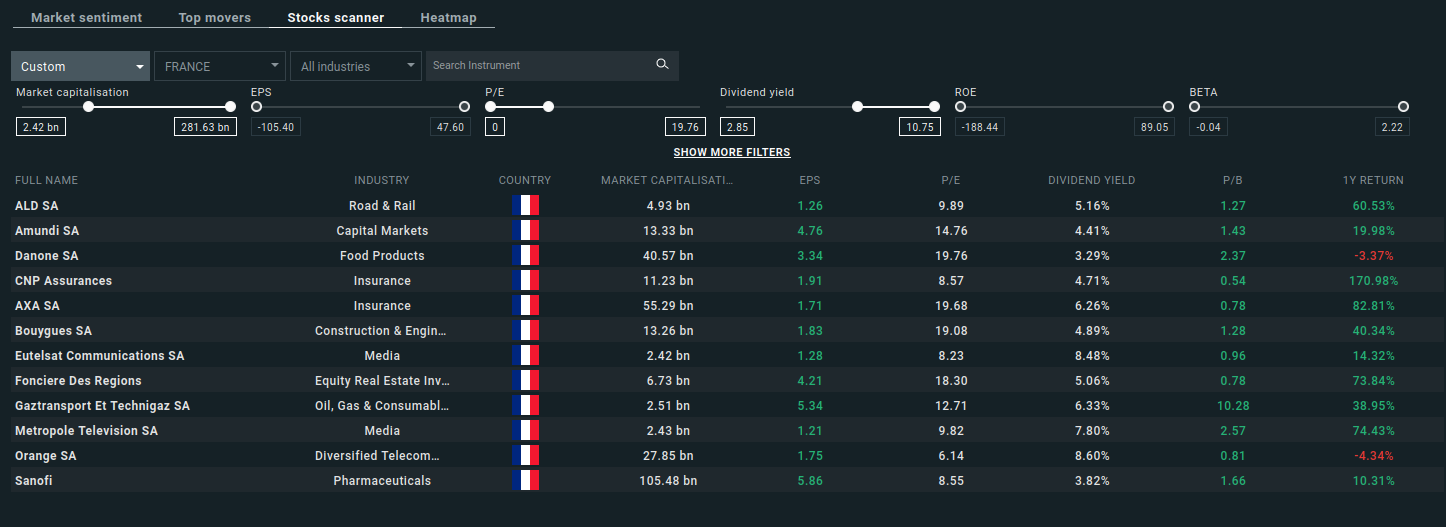Open the Custom preset dropdown
Viewport: 1446px width, 527px height.
pos(81,66)
